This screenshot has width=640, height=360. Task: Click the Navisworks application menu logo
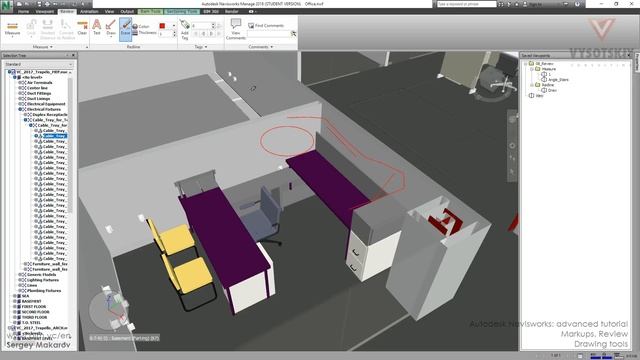[x=6, y=6]
